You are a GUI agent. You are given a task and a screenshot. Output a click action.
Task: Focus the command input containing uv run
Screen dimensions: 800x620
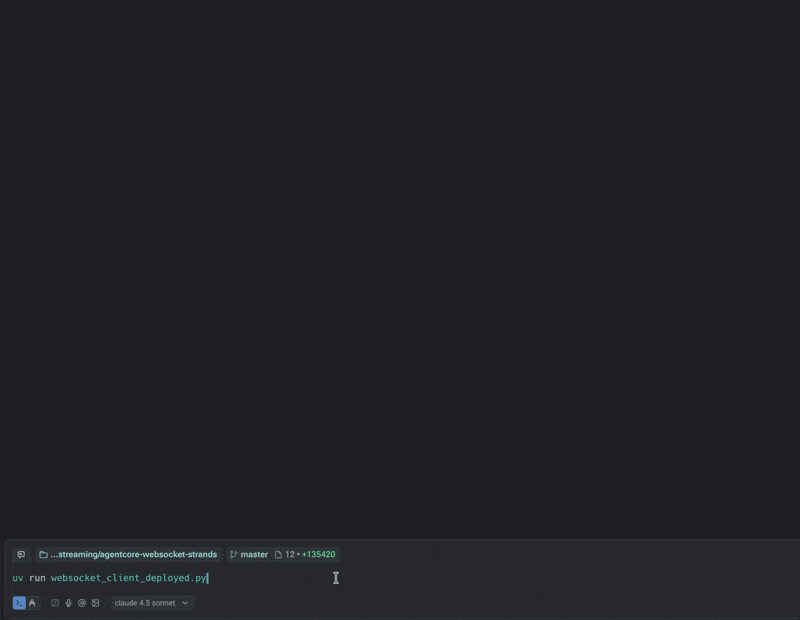pos(400,578)
